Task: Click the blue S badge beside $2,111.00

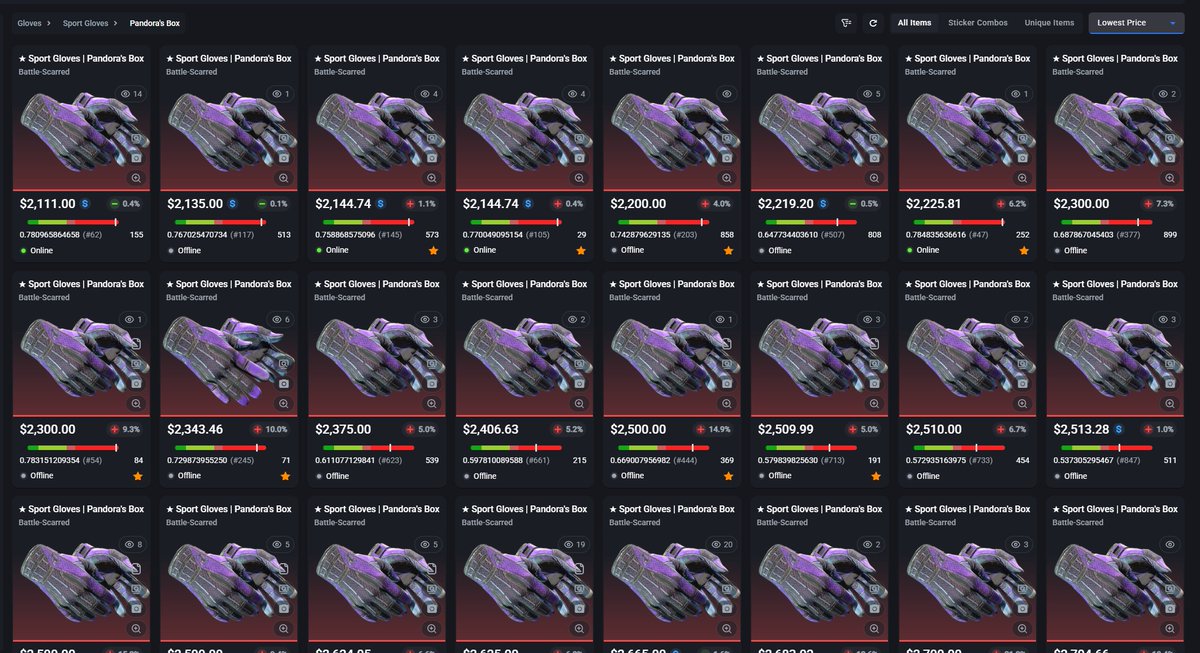Action: 85,203
